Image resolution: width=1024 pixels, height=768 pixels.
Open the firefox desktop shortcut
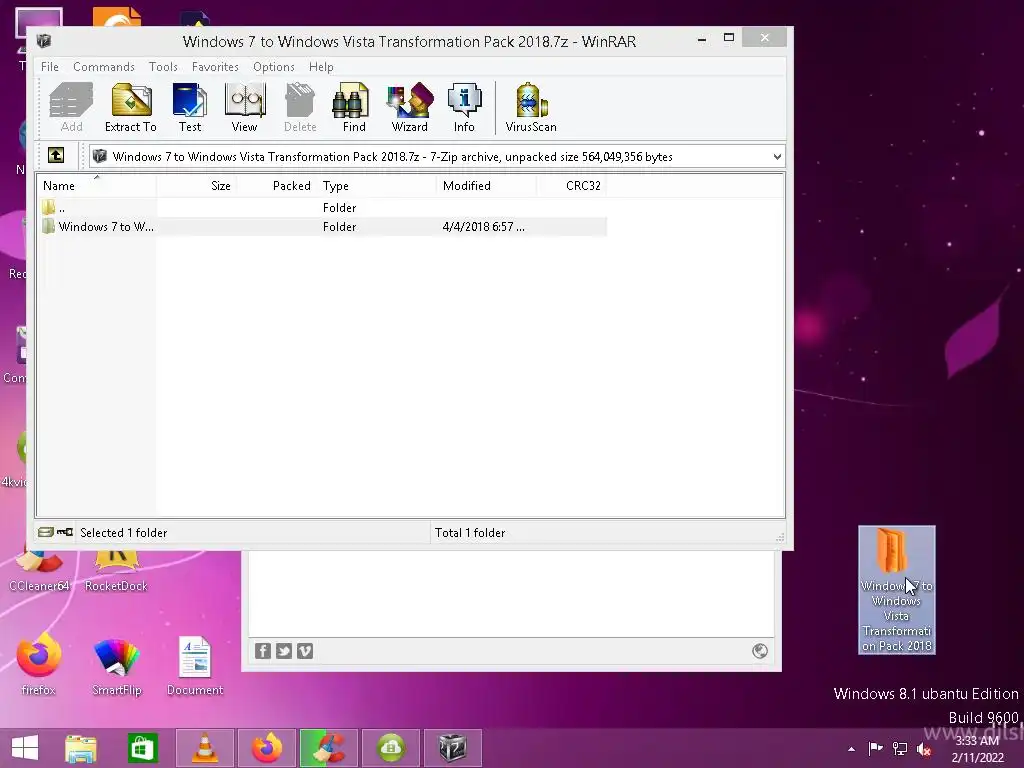(39, 664)
